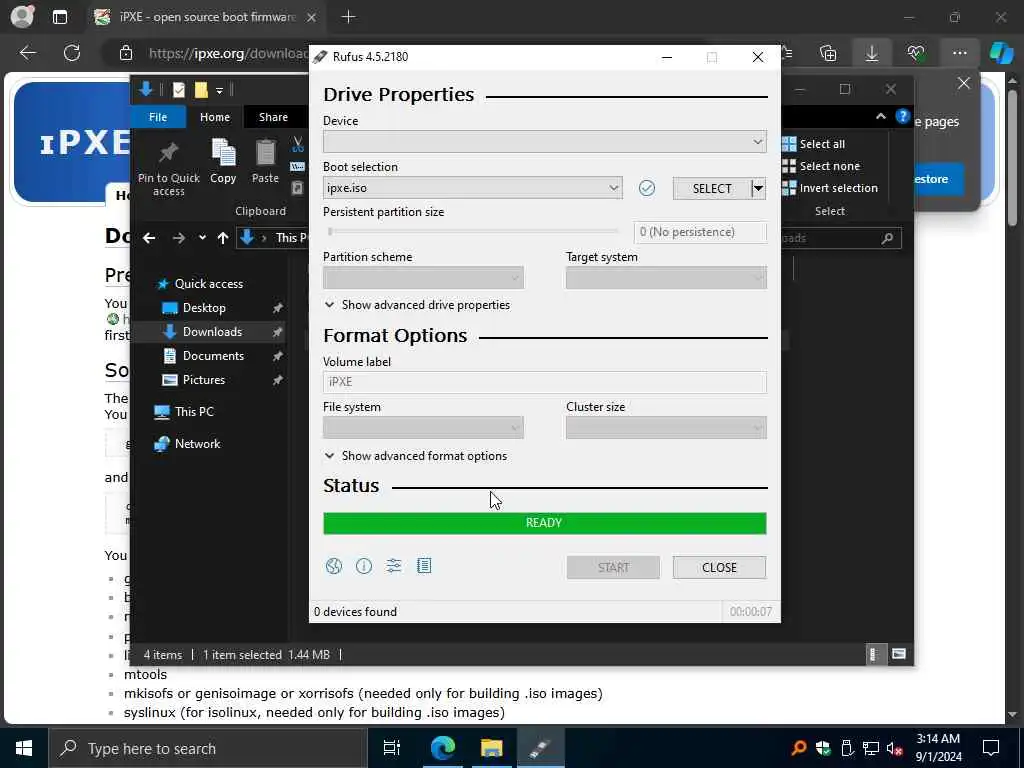Show the Rufus log icon
Screen dimensions: 1024x768
point(424,566)
